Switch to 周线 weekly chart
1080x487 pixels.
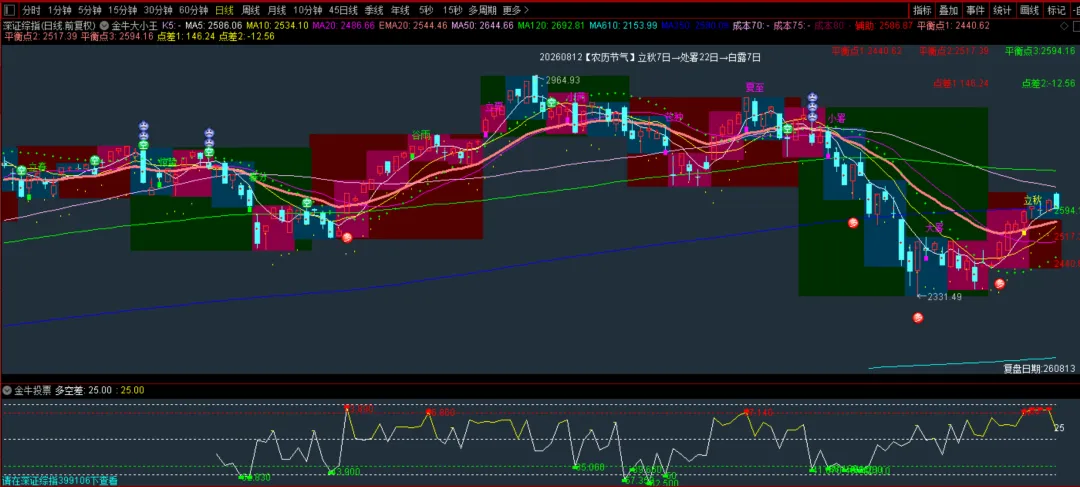[250, 10]
